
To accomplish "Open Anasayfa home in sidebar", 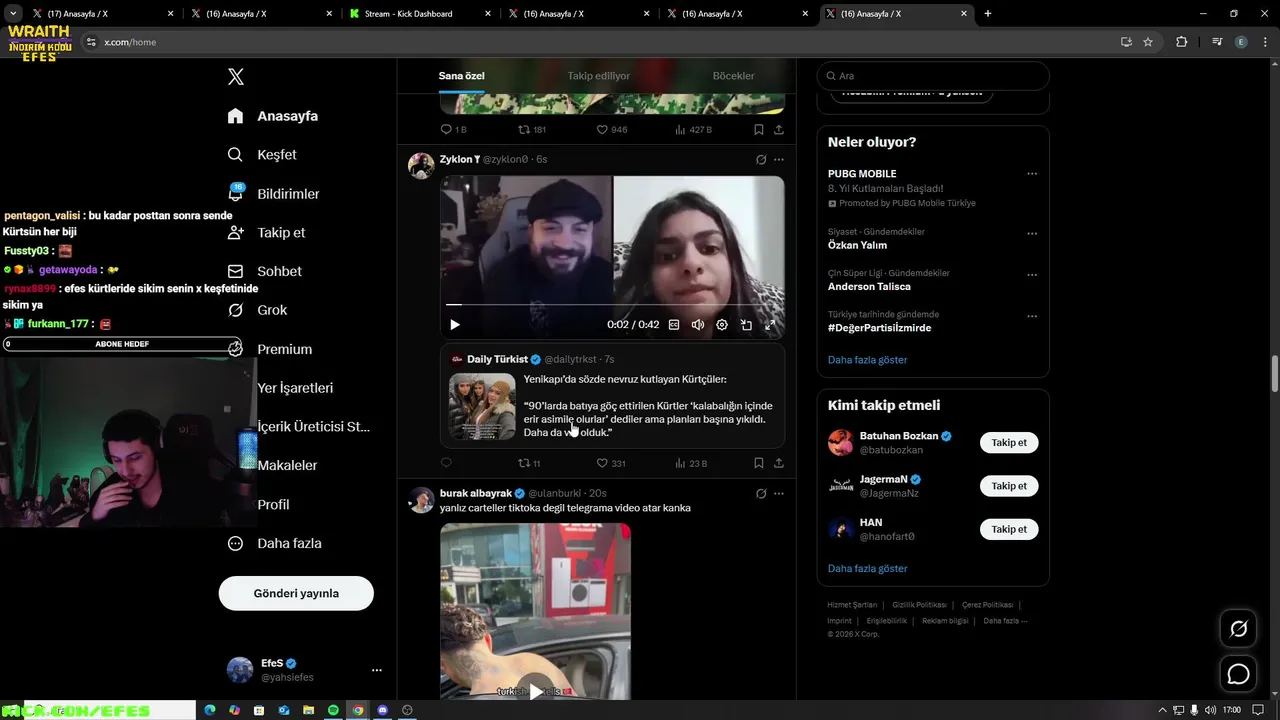I will tap(272, 116).
